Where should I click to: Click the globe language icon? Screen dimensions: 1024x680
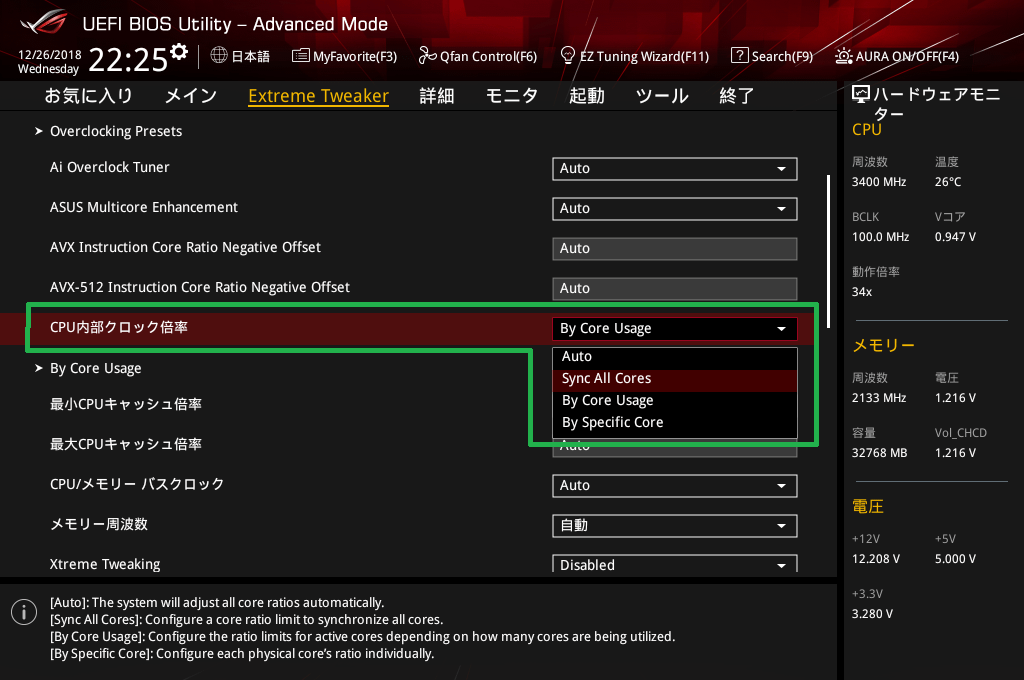pyautogui.click(x=219, y=56)
